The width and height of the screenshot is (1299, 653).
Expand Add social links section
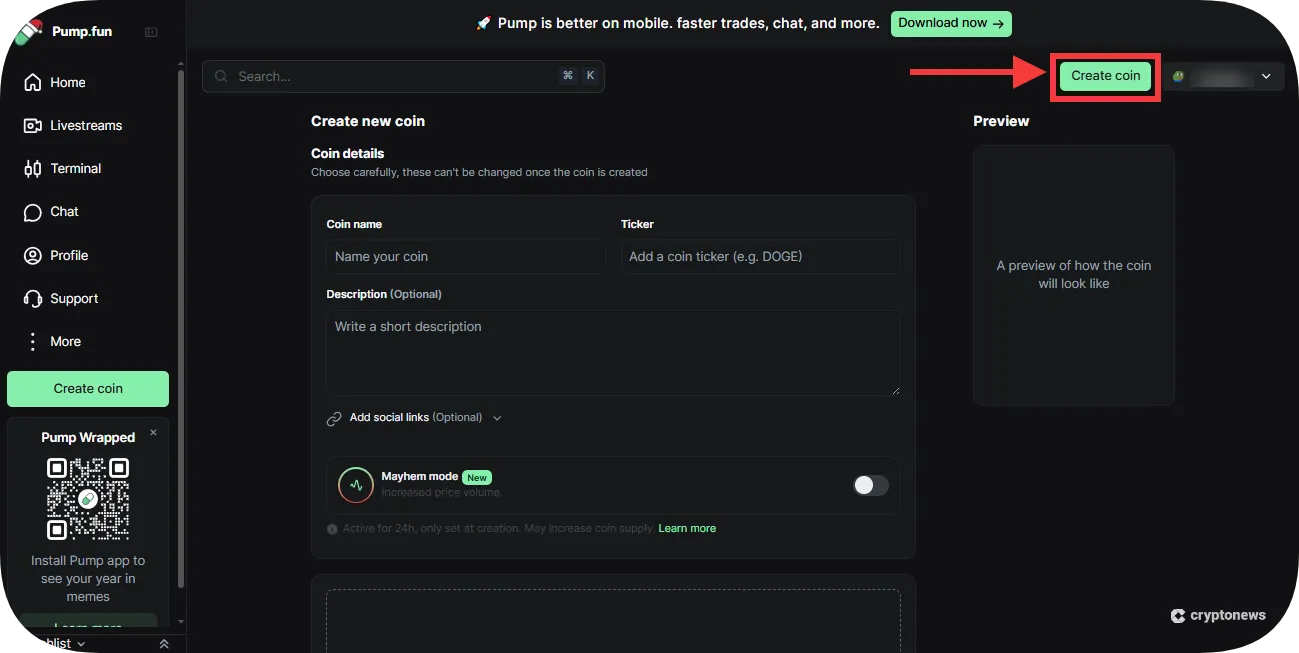[x=414, y=418]
